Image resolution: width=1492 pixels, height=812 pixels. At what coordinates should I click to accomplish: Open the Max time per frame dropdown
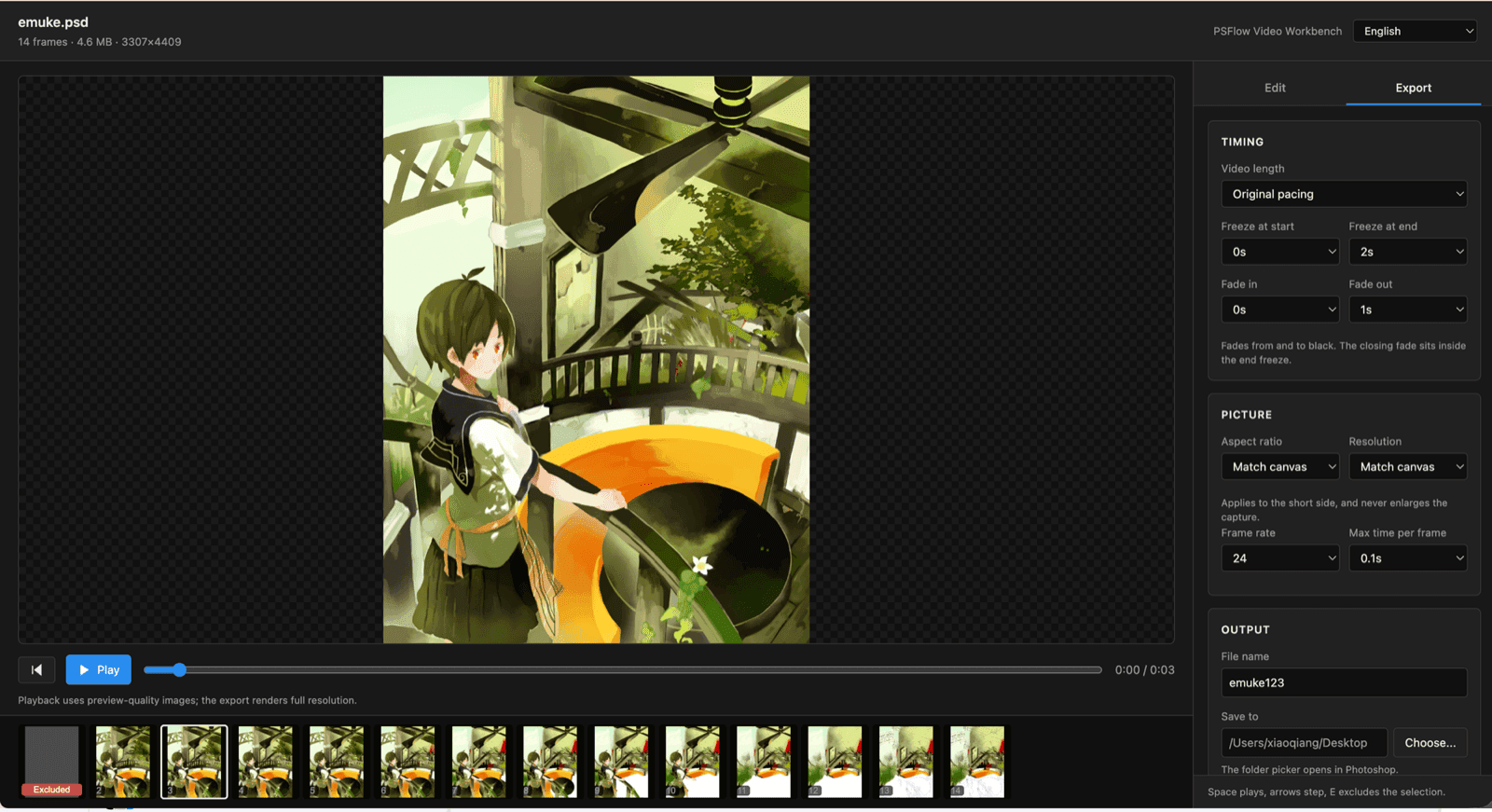(x=1408, y=558)
